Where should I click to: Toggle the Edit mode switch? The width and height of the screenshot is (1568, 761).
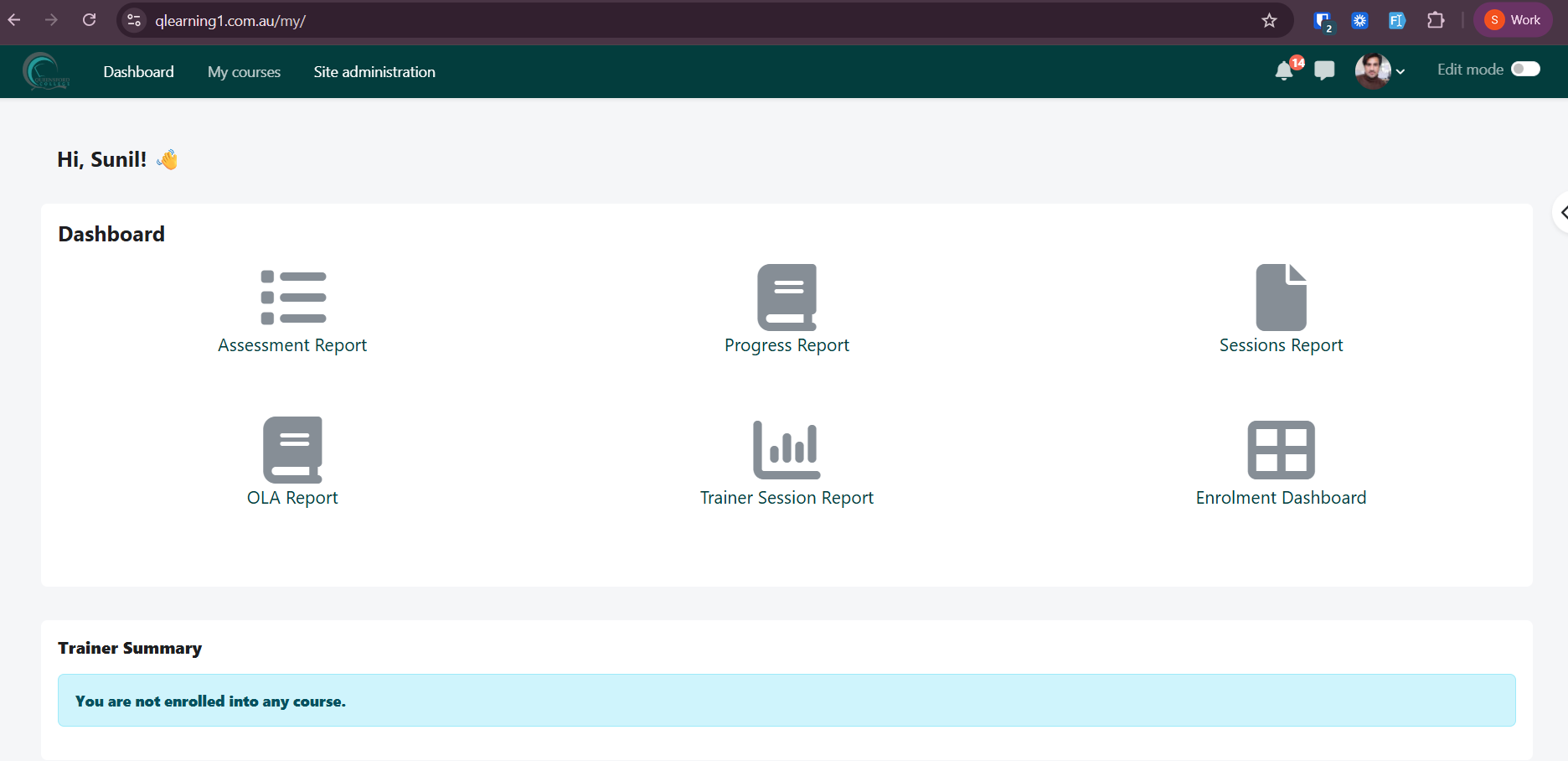1525,70
